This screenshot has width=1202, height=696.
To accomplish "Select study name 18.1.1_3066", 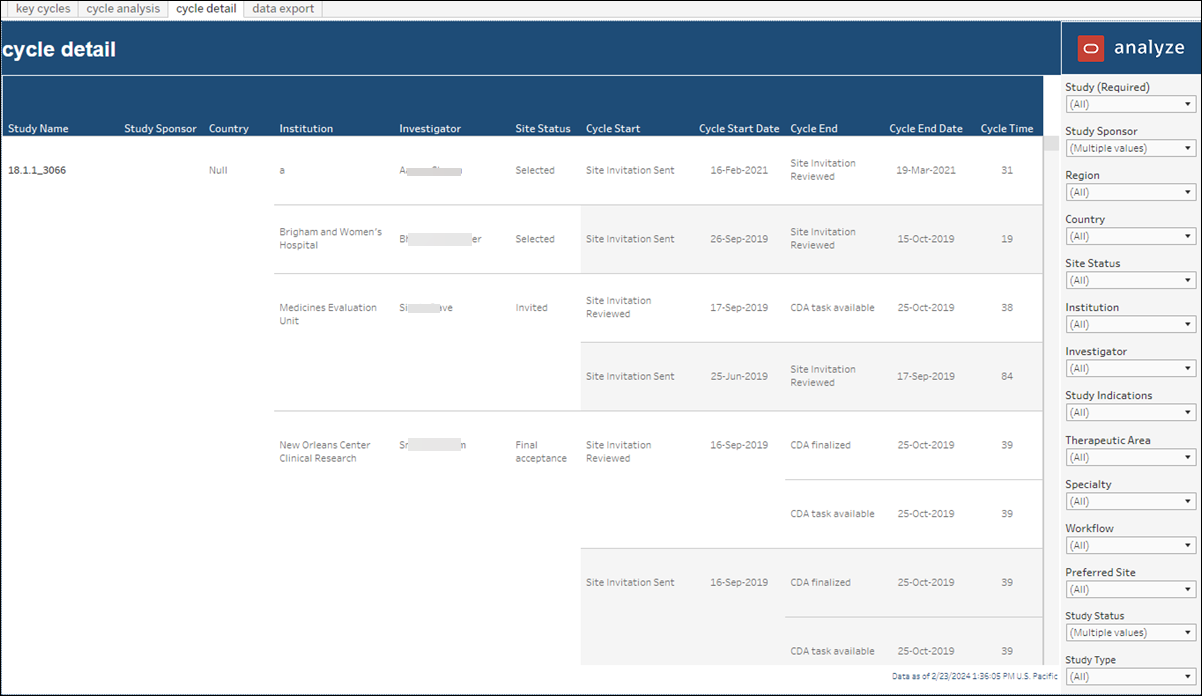I will pos(37,170).
